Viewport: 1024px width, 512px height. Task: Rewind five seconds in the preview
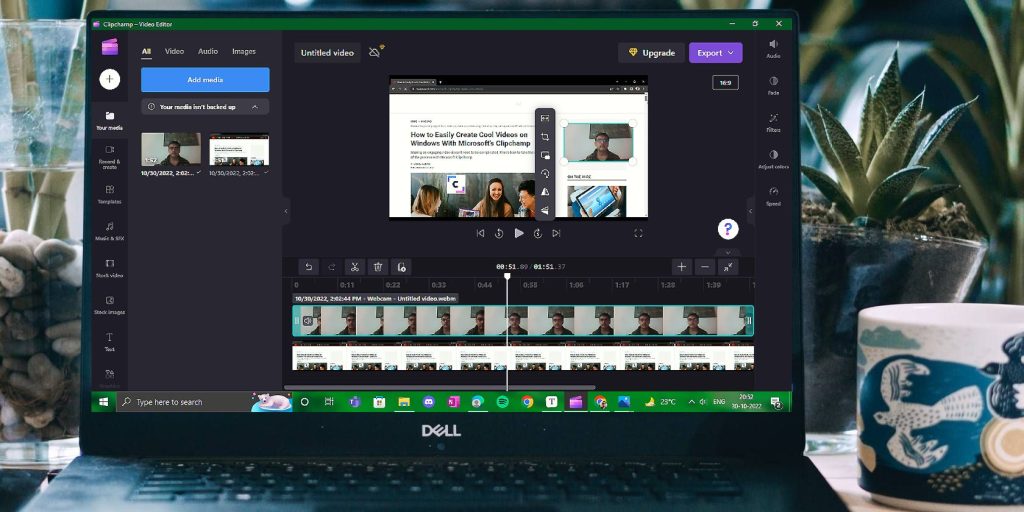tap(499, 233)
